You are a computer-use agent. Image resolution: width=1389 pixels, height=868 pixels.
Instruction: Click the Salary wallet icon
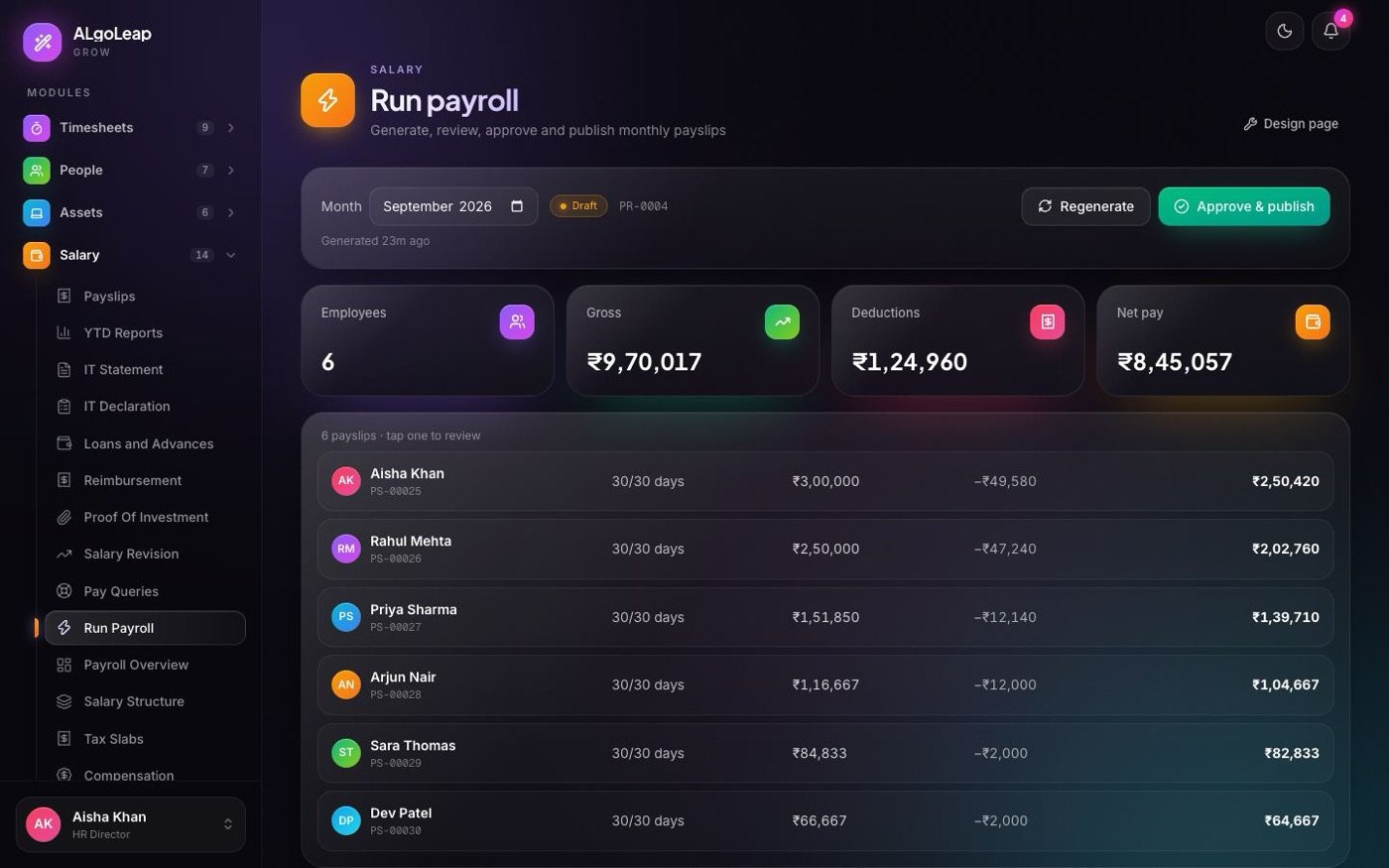pyautogui.click(x=37, y=256)
